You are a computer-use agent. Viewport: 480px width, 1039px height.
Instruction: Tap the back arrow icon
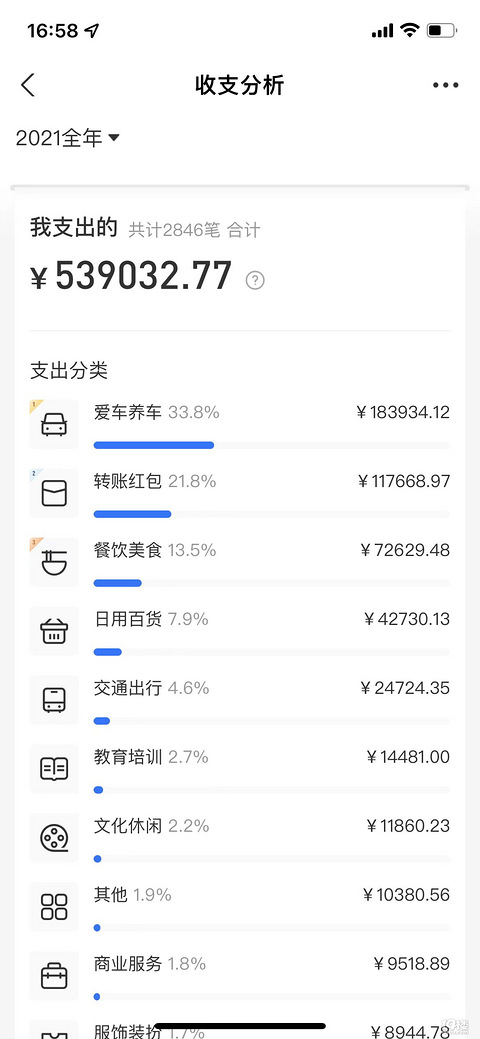[28, 85]
